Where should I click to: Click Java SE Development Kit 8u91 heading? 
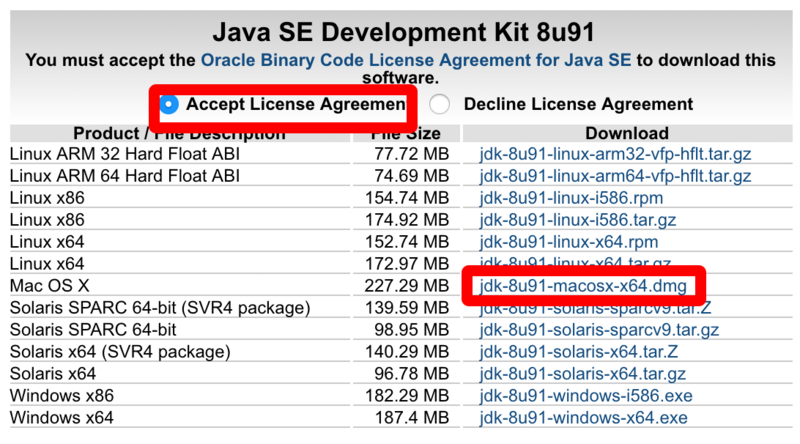point(404,32)
